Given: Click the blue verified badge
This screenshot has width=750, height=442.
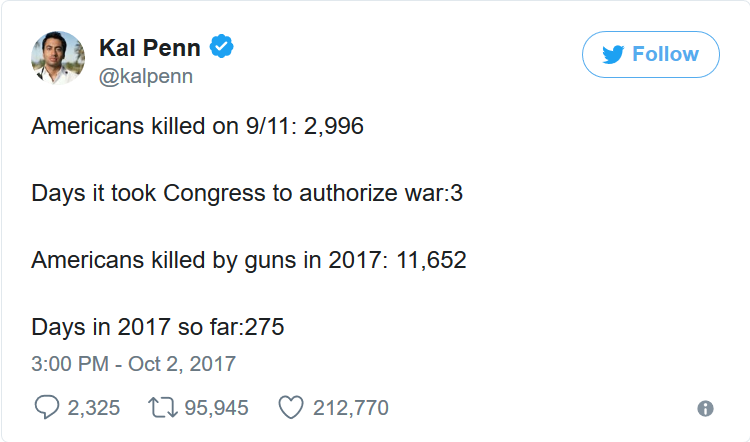Looking at the screenshot, I should click(x=221, y=46).
